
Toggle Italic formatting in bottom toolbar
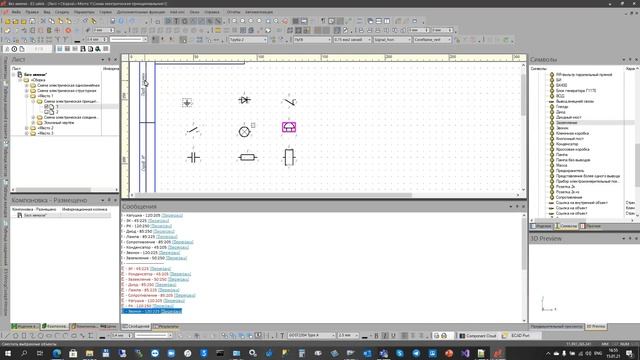coord(385,336)
